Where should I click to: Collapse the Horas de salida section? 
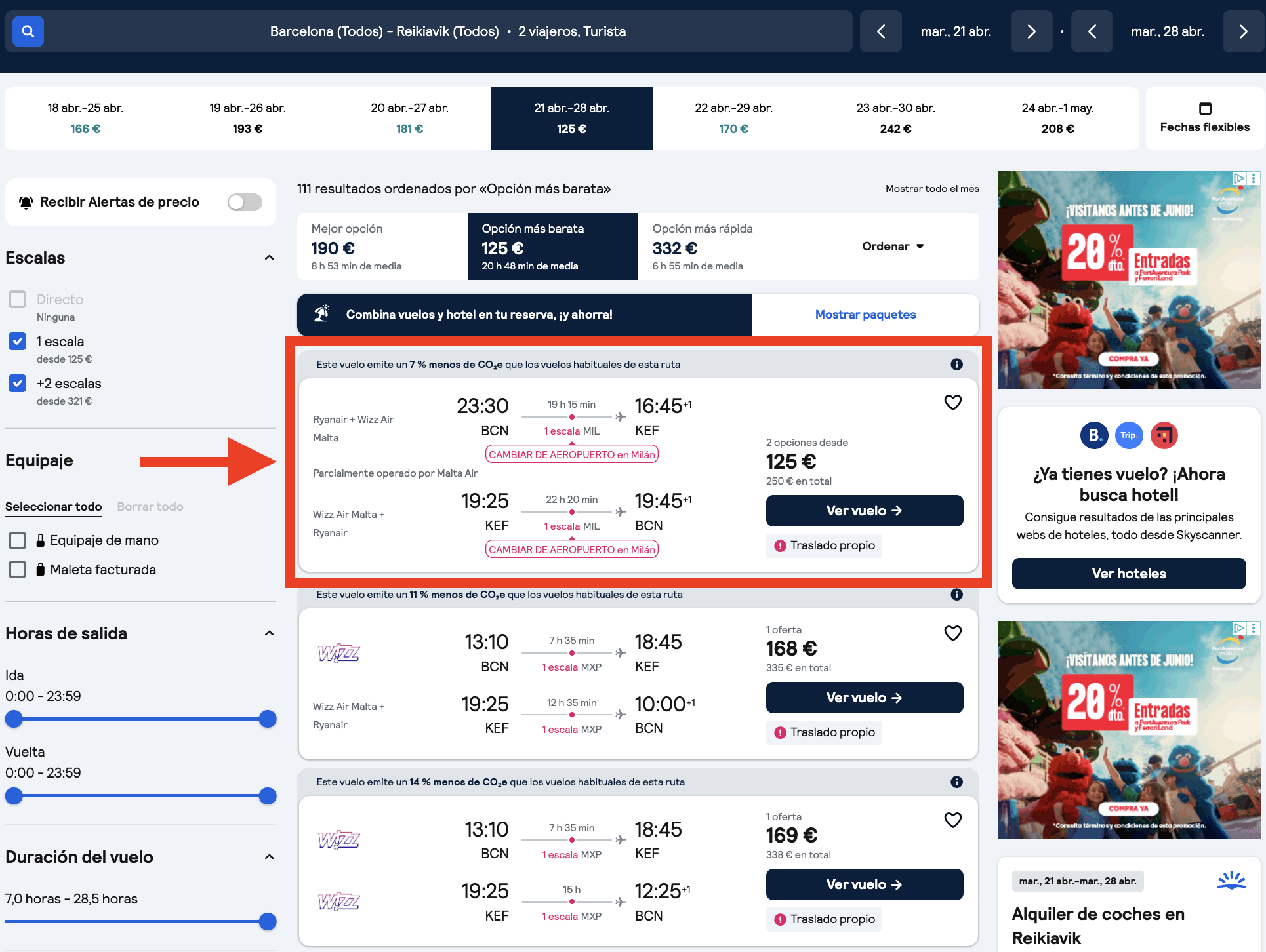(x=269, y=633)
